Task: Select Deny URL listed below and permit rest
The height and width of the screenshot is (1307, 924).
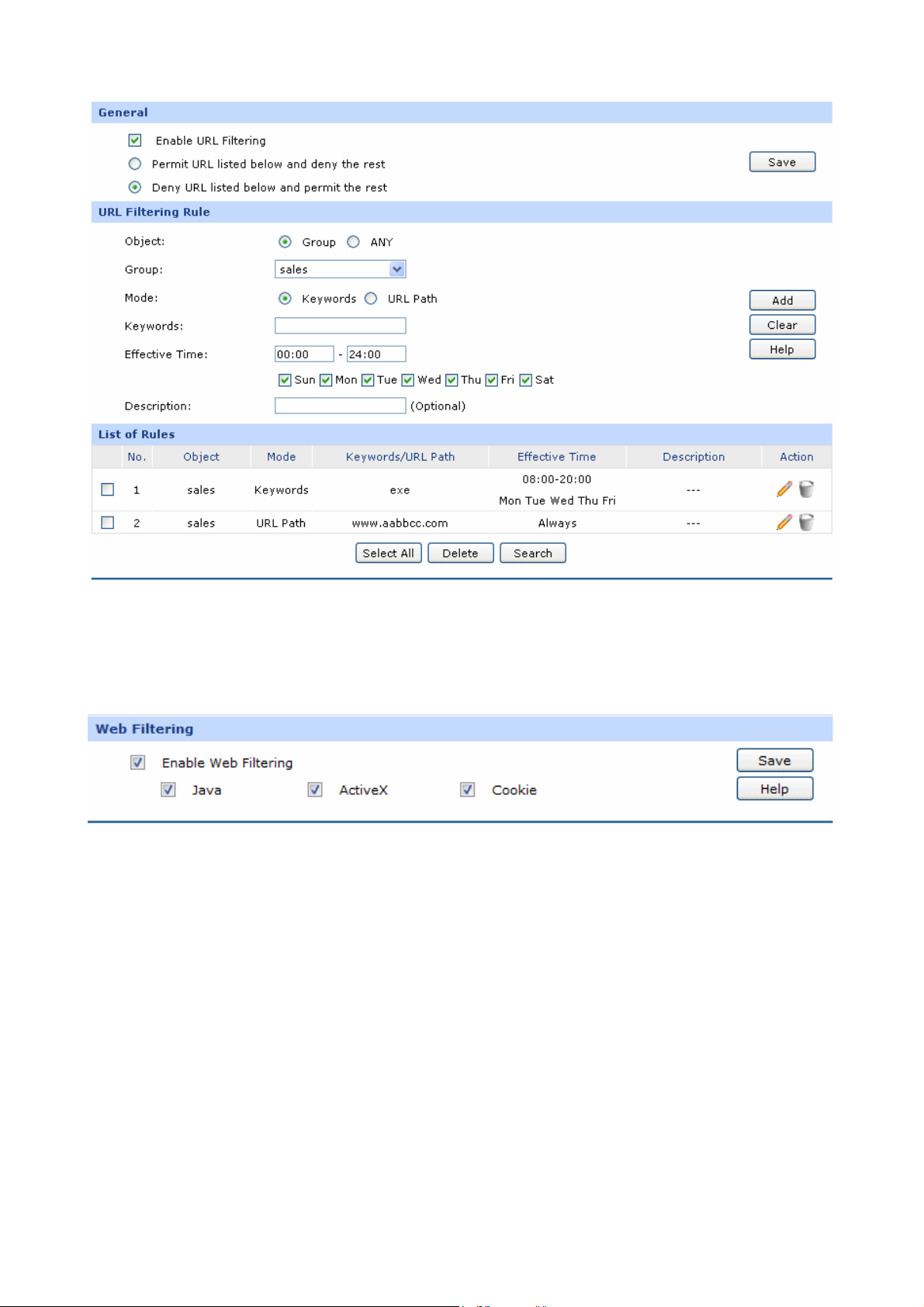Action: point(135,187)
